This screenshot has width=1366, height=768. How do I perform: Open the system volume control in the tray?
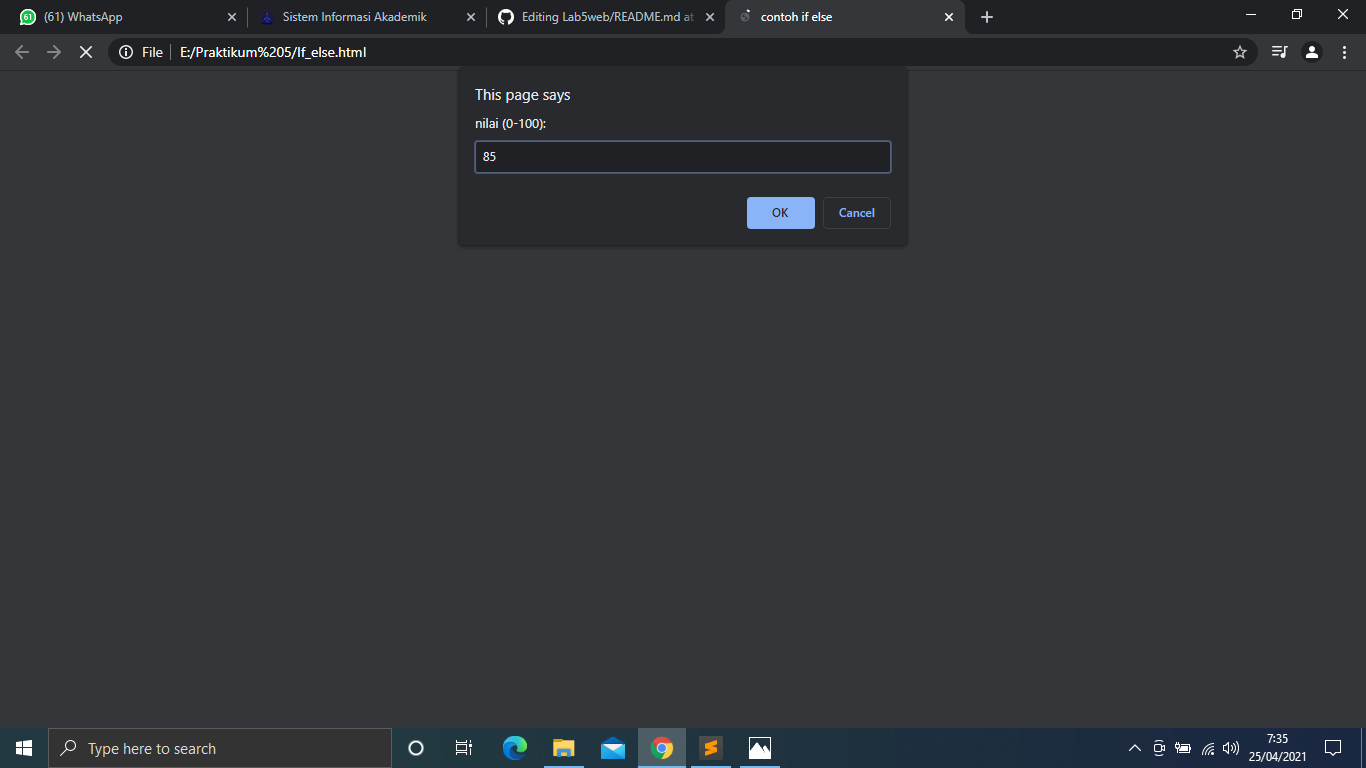1230,748
